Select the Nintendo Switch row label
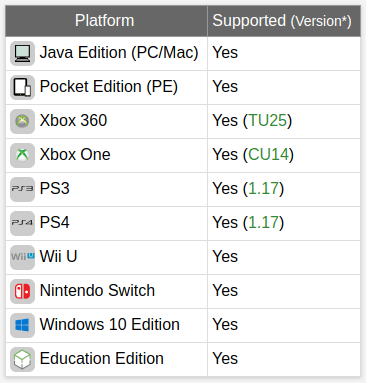Viewport: 366px width, 383px height. point(97,290)
